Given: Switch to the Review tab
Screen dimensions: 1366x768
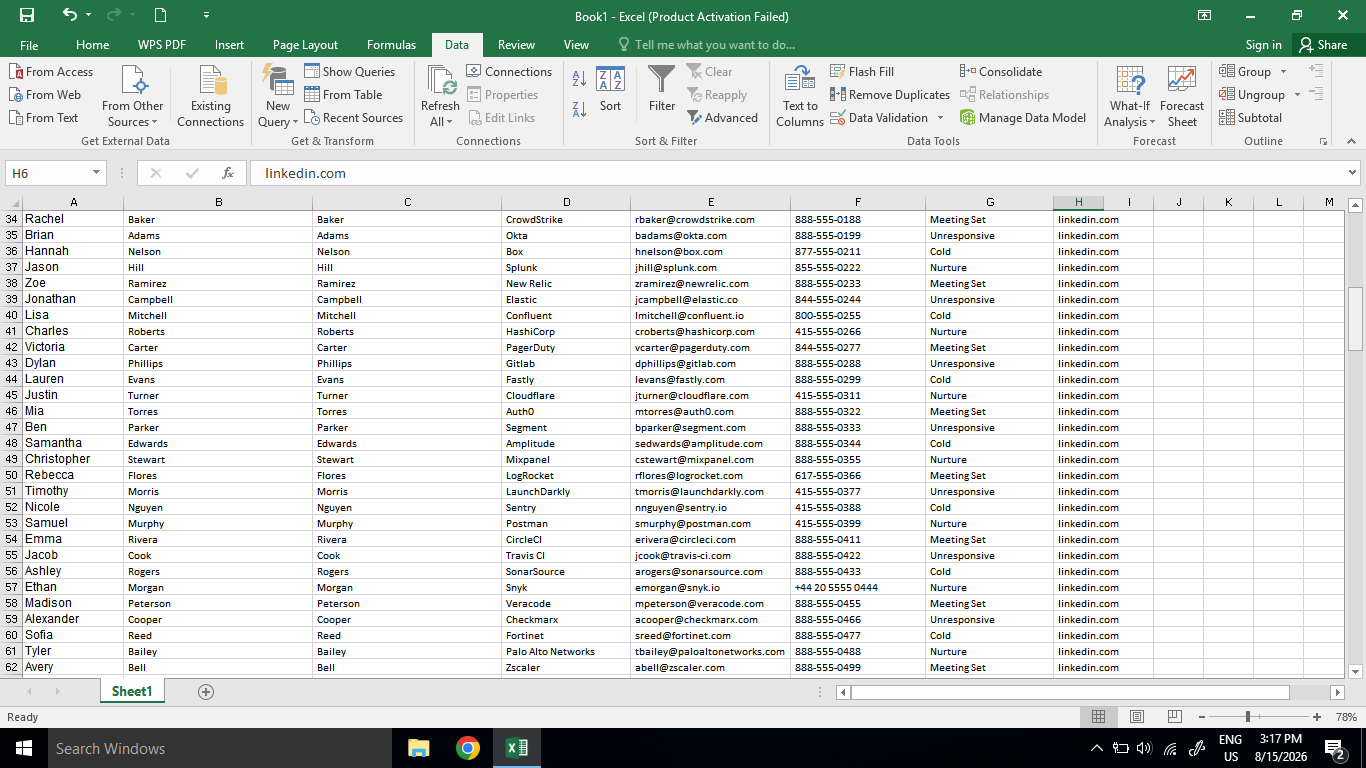Looking at the screenshot, I should (x=516, y=45).
